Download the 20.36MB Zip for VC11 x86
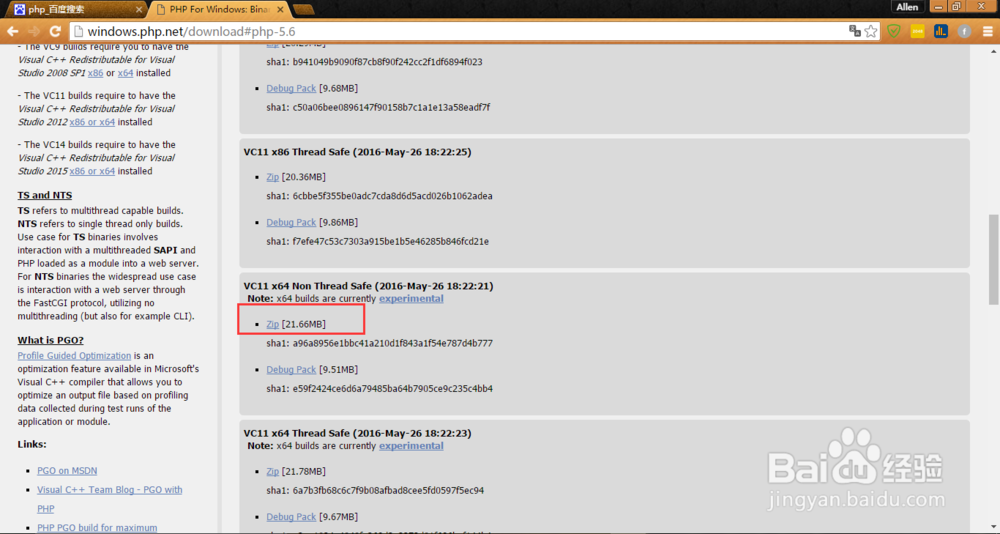Screen dimensions: 1000x534 click(x=272, y=177)
